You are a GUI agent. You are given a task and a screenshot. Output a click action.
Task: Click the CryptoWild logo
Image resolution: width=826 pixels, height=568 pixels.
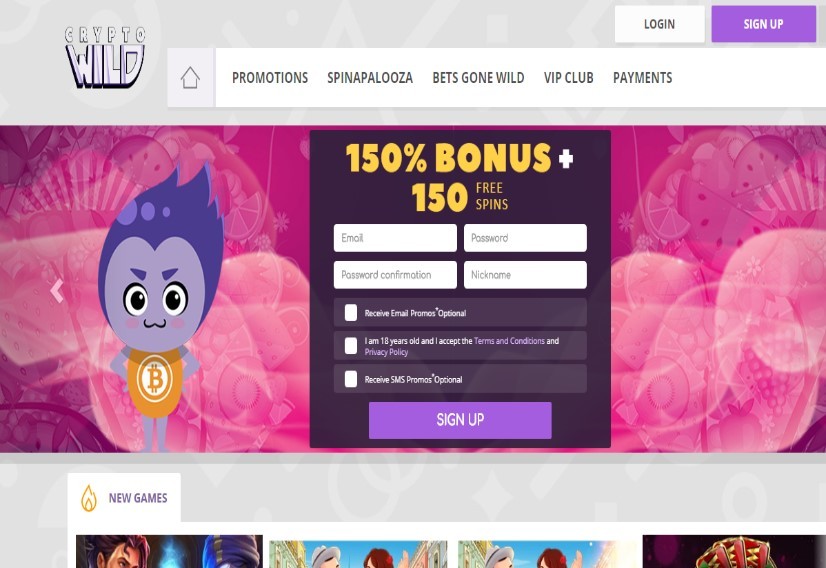click(105, 57)
